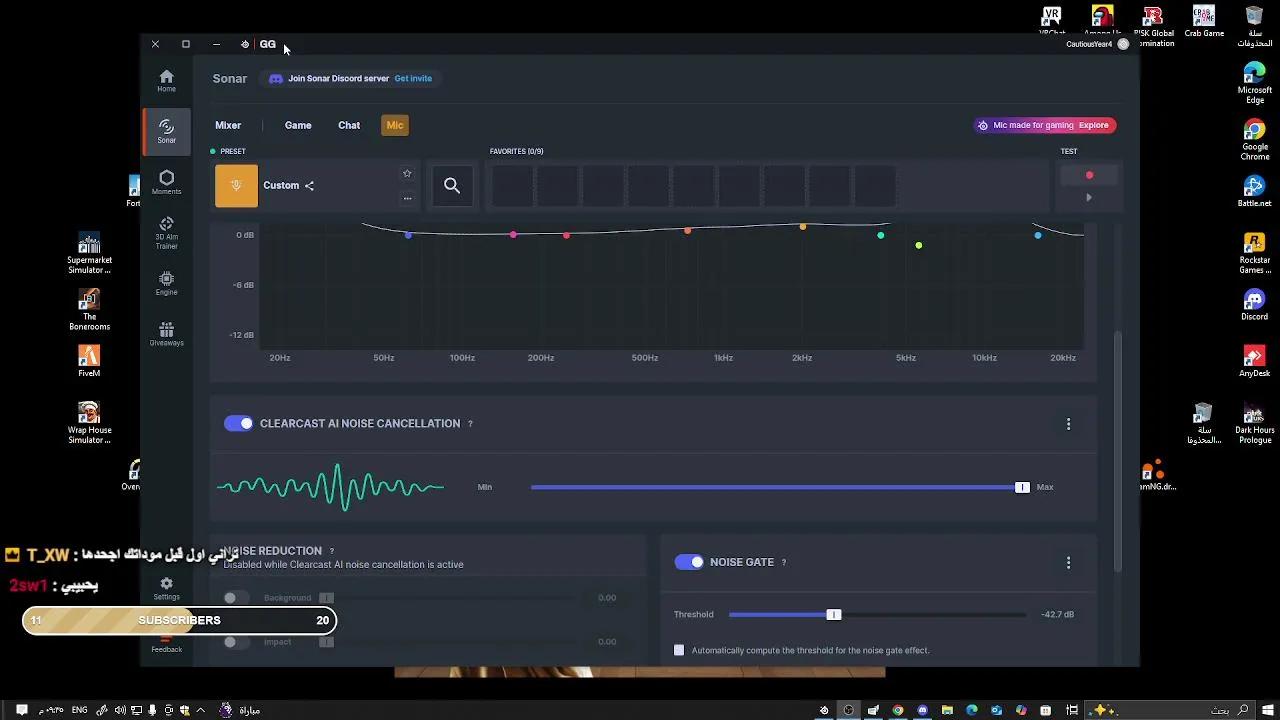This screenshot has width=1280, height=720.
Task: Open Noise Reduction help question mark
Action: (331, 551)
